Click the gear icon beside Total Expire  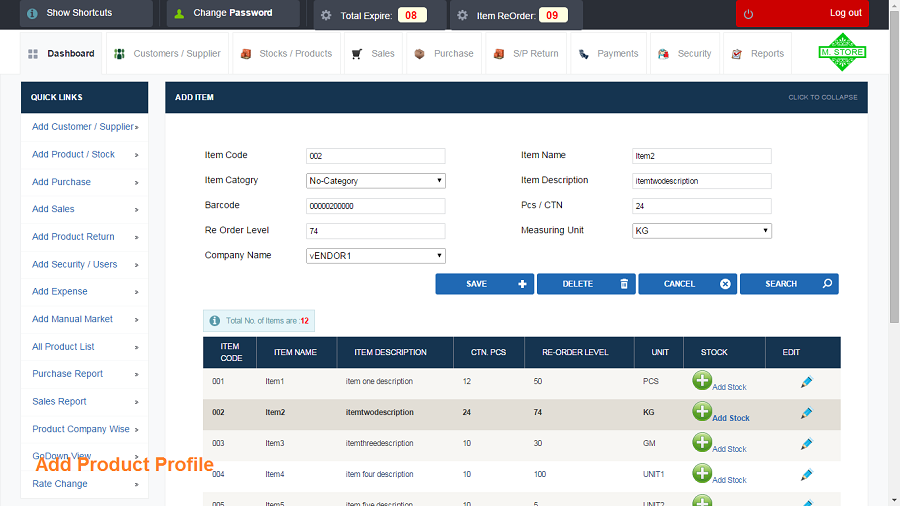click(326, 15)
